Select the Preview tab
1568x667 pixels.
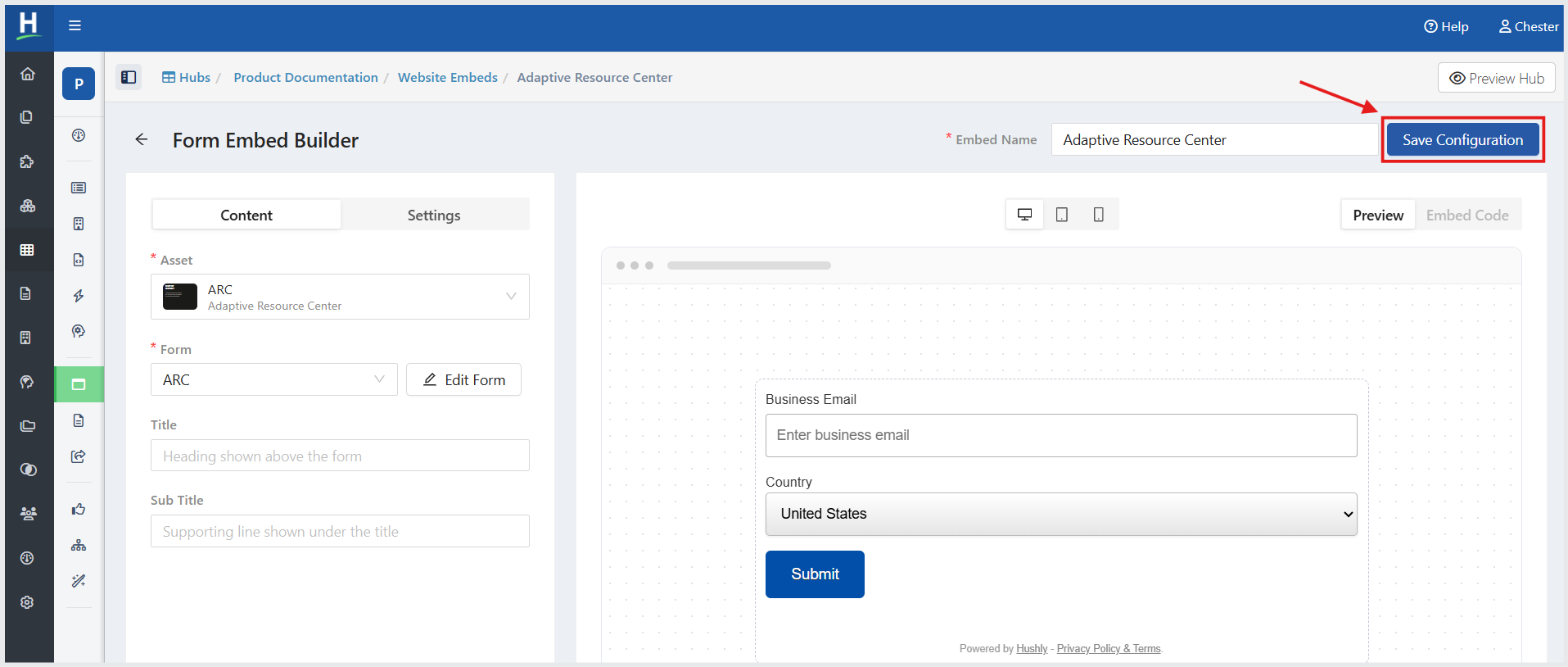pos(1378,215)
